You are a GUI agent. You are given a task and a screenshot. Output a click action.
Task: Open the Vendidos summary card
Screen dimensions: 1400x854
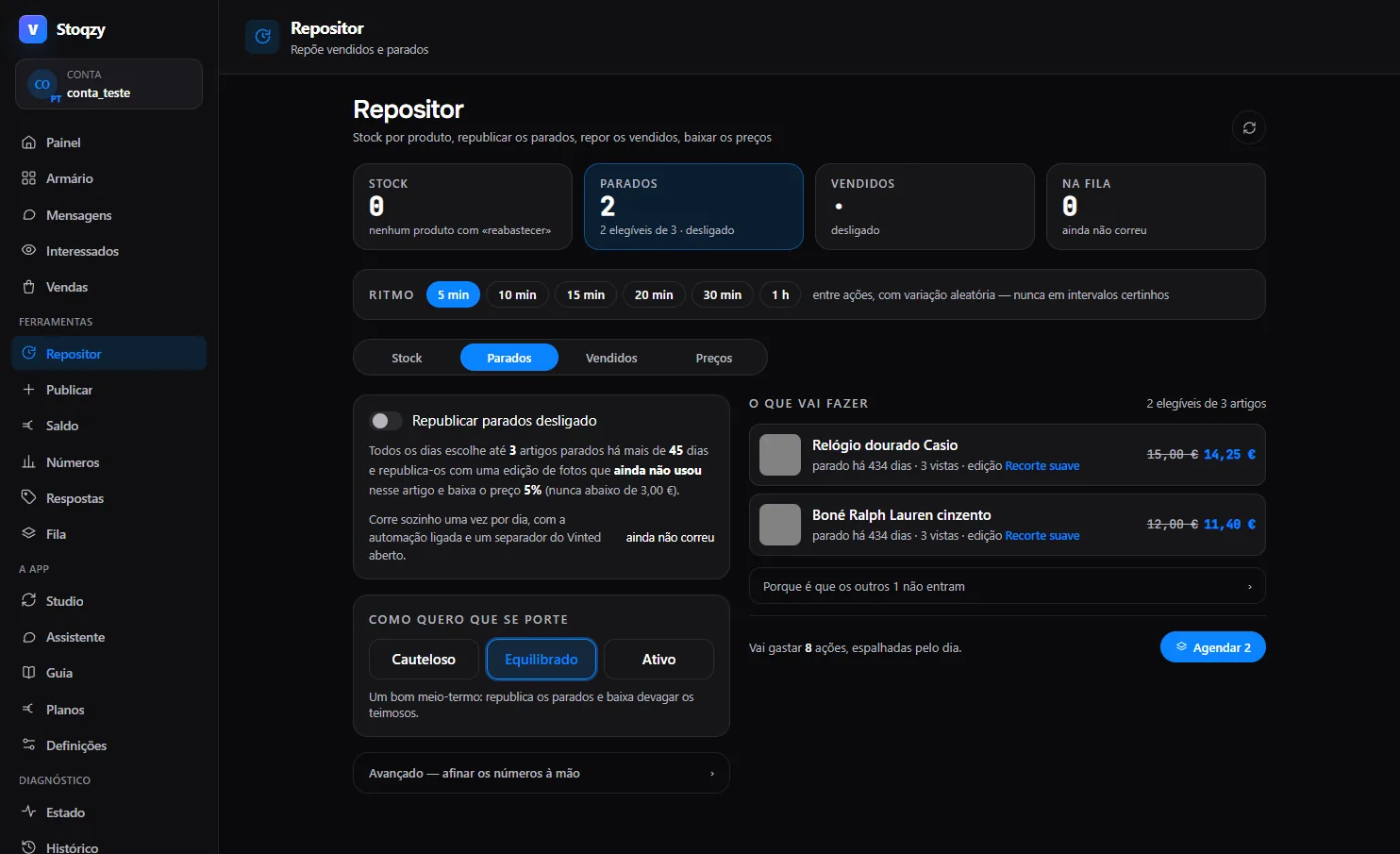[x=925, y=207]
